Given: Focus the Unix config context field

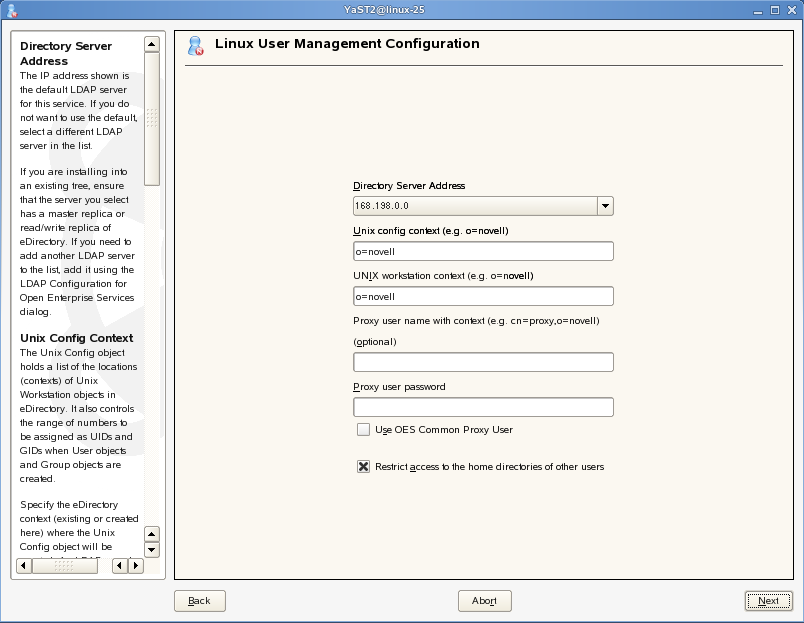Looking at the screenshot, I should (x=483, y=251).
